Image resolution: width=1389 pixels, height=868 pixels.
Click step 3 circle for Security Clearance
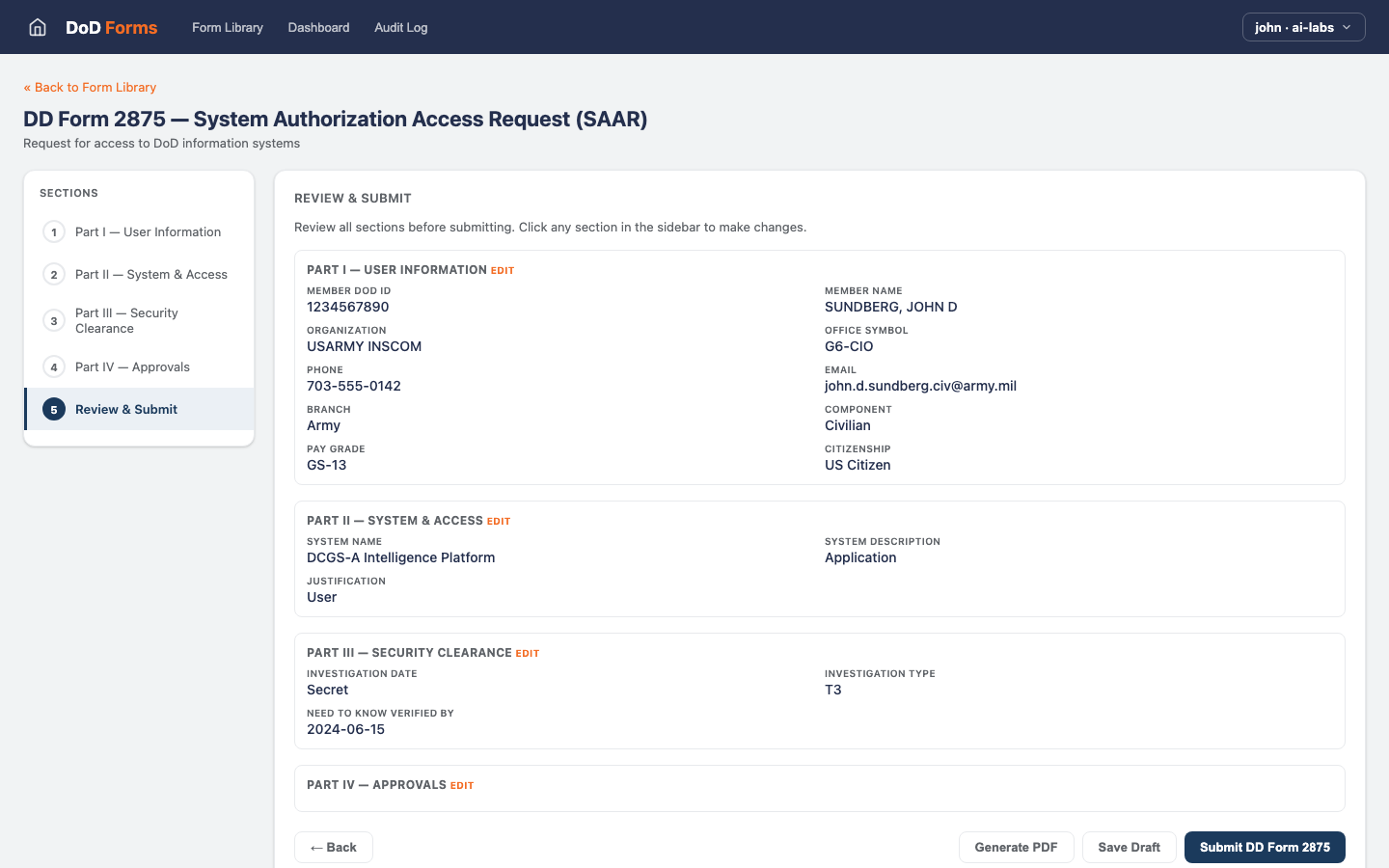coord(54,321)
